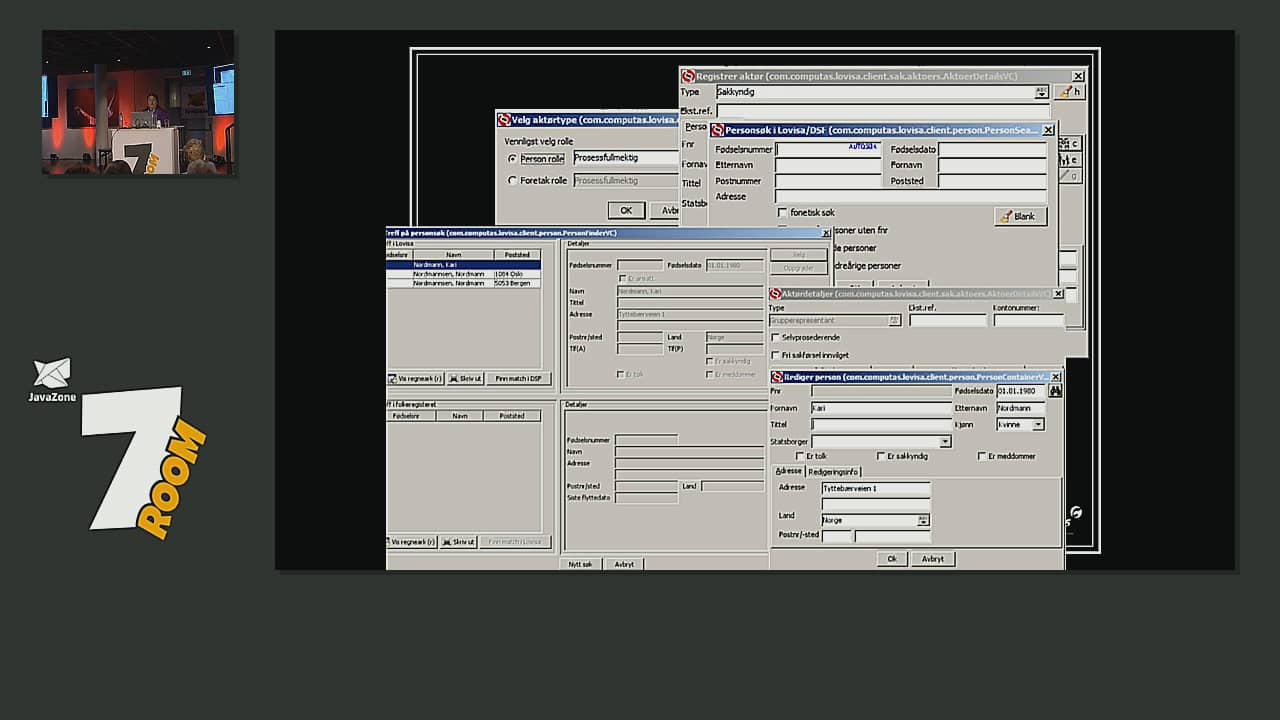Click the Adresse field with Tyttebærveien 1

coord(875,489)
